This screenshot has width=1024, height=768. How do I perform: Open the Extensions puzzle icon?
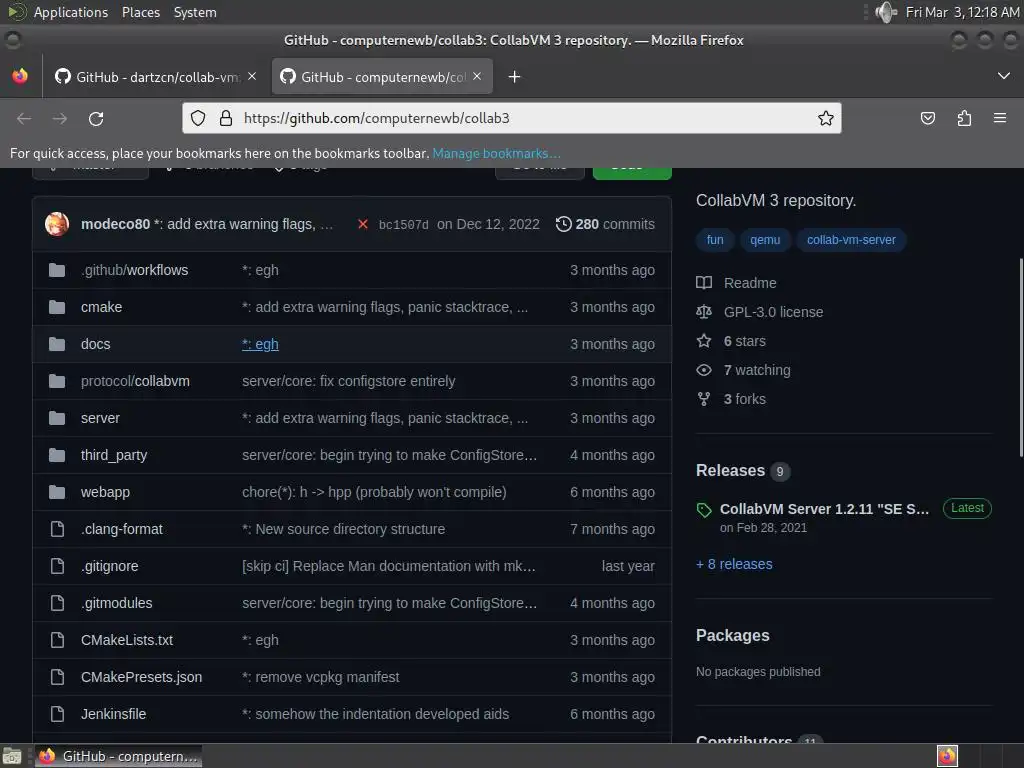[964, 118]
